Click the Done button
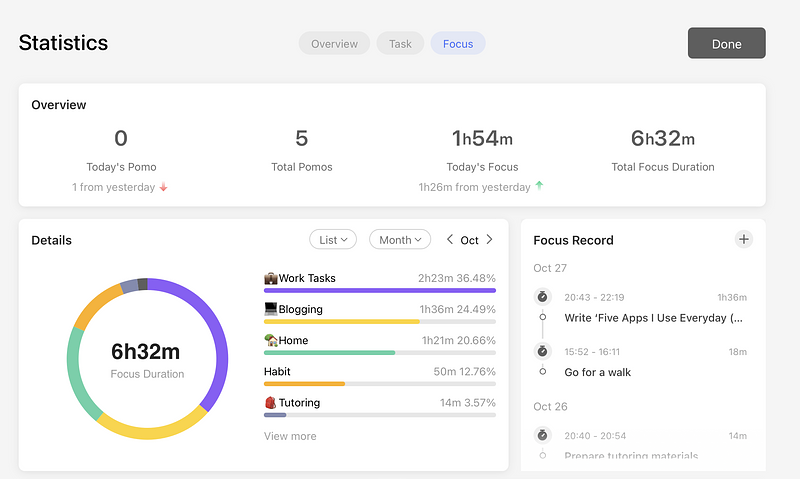This screenshot has height=479, width=800. 727,43
